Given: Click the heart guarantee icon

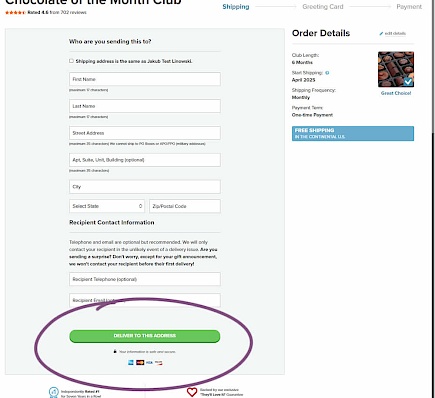Looking at the screenshot, I should tap(192, 392).
